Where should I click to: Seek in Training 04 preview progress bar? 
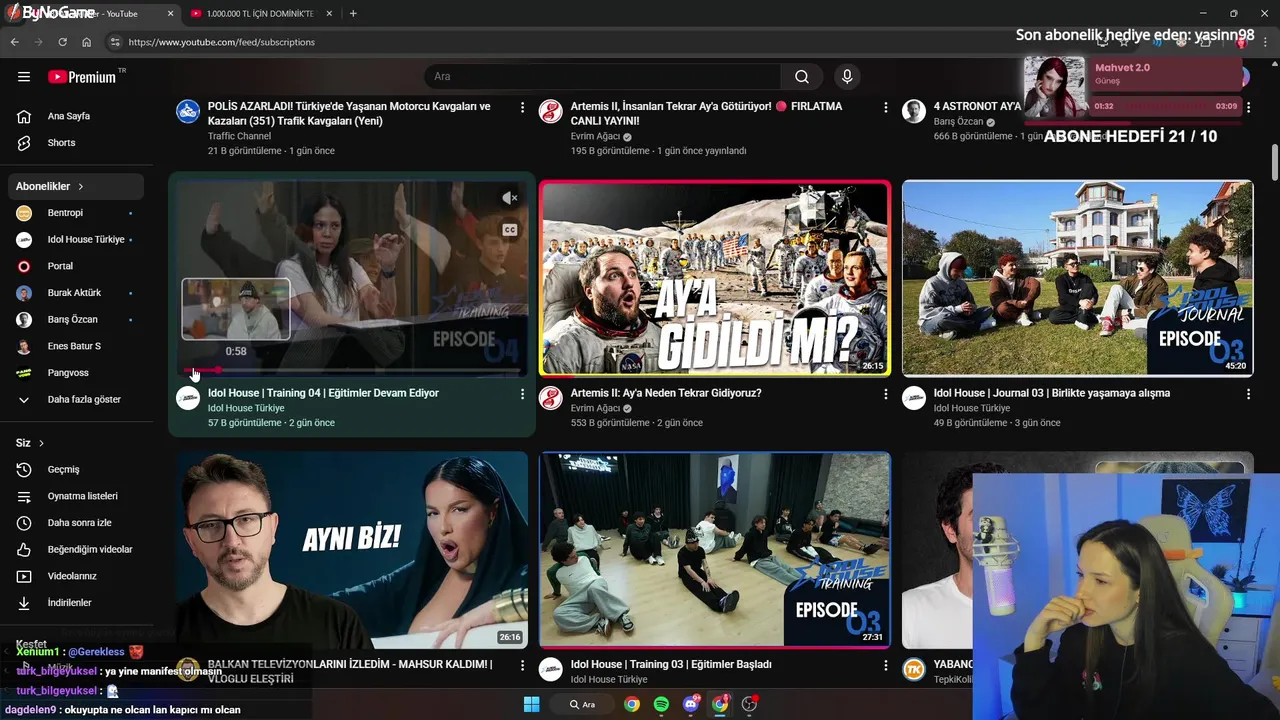352,371
